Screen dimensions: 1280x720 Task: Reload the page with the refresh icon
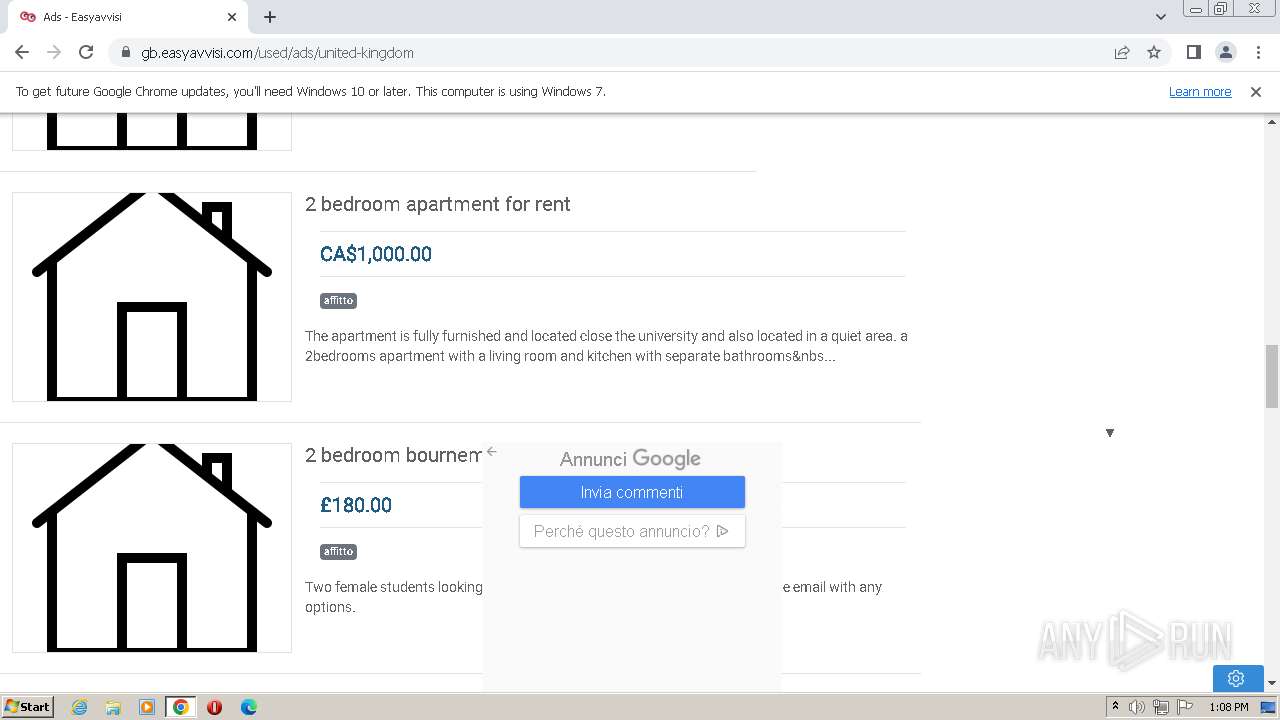[x=86, y=52]
